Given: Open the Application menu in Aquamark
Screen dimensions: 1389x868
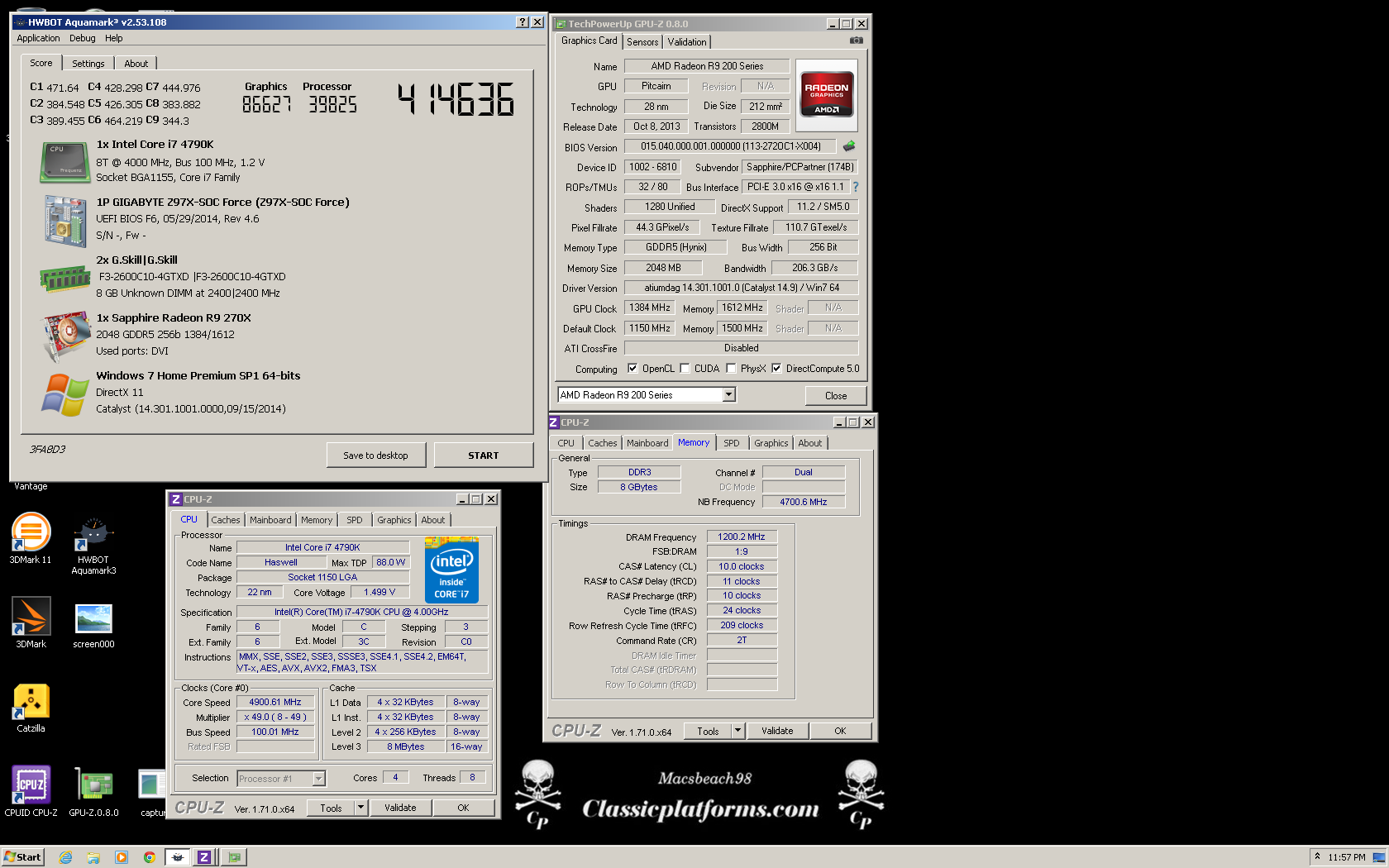Looking at the screenshot, I should coord(38,38).
